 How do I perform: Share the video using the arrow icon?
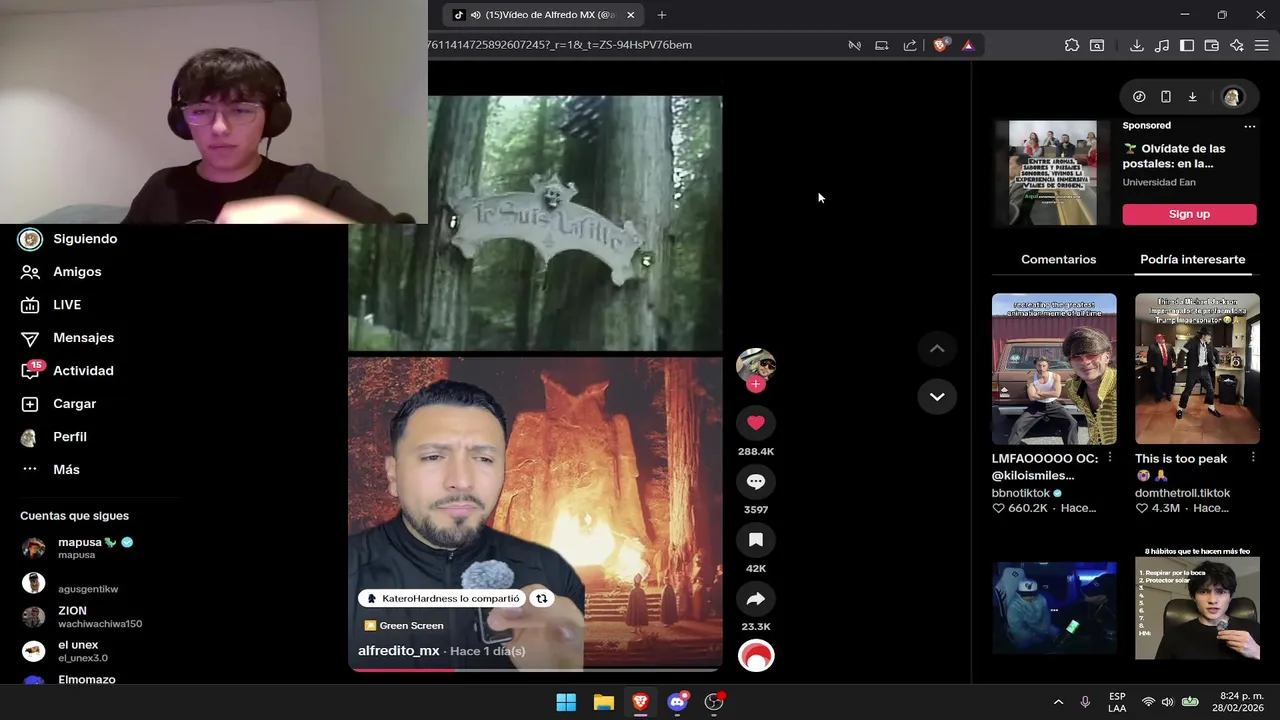(x=756, y=599)
